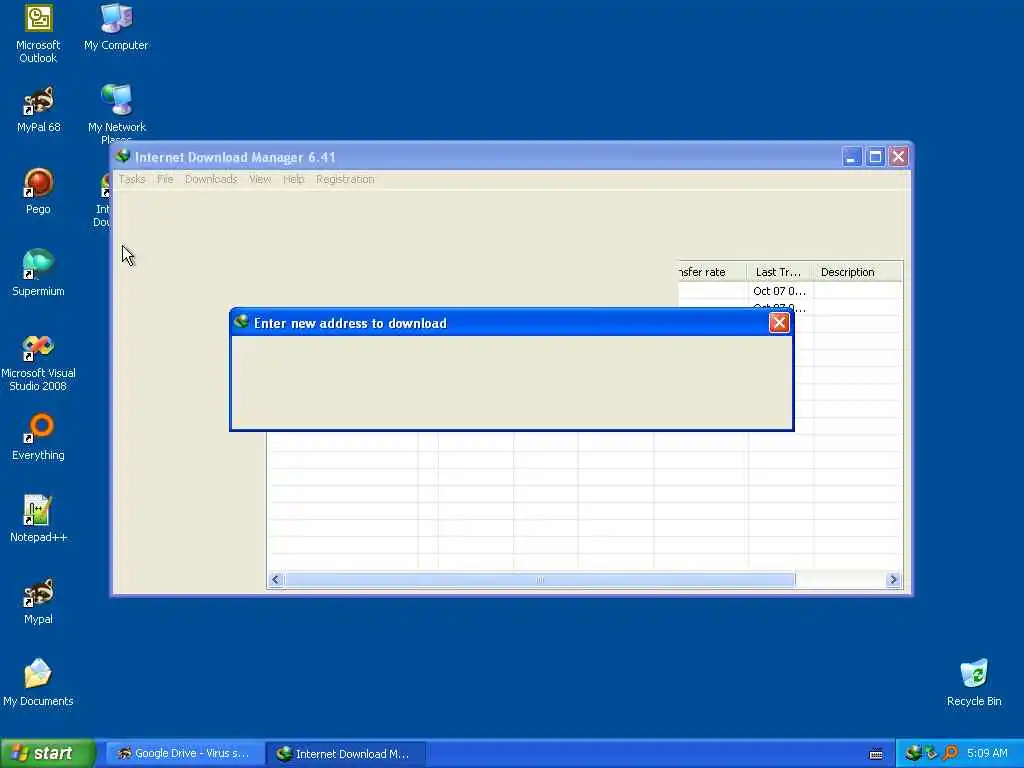Select the Recycle Bin icon
This screenshot has width=1024, height=768.
tap(974, 683)
